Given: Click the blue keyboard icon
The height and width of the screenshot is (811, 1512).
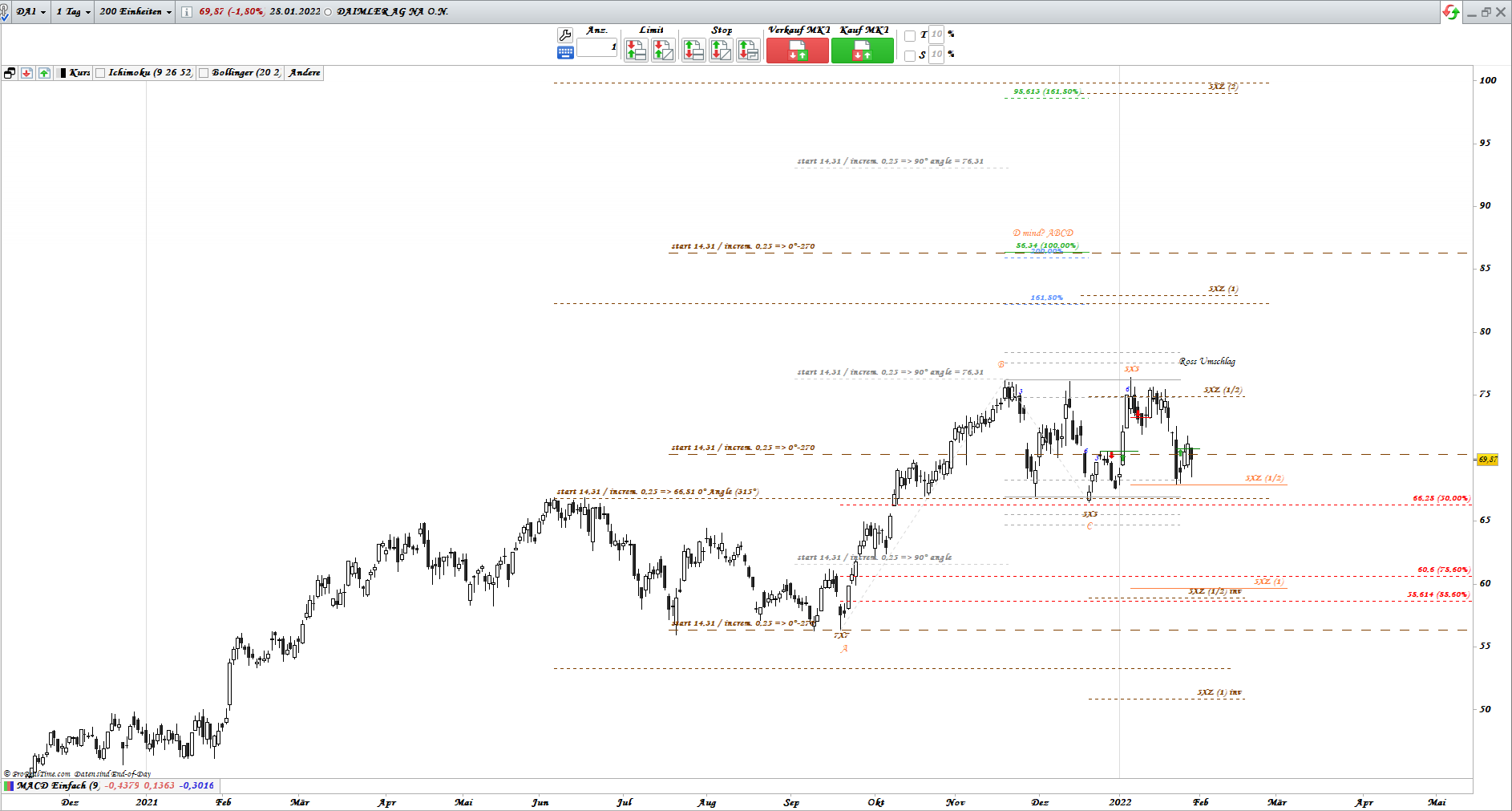Looking at the screenshot, I should pyautogui.click(x=564, y=53).
